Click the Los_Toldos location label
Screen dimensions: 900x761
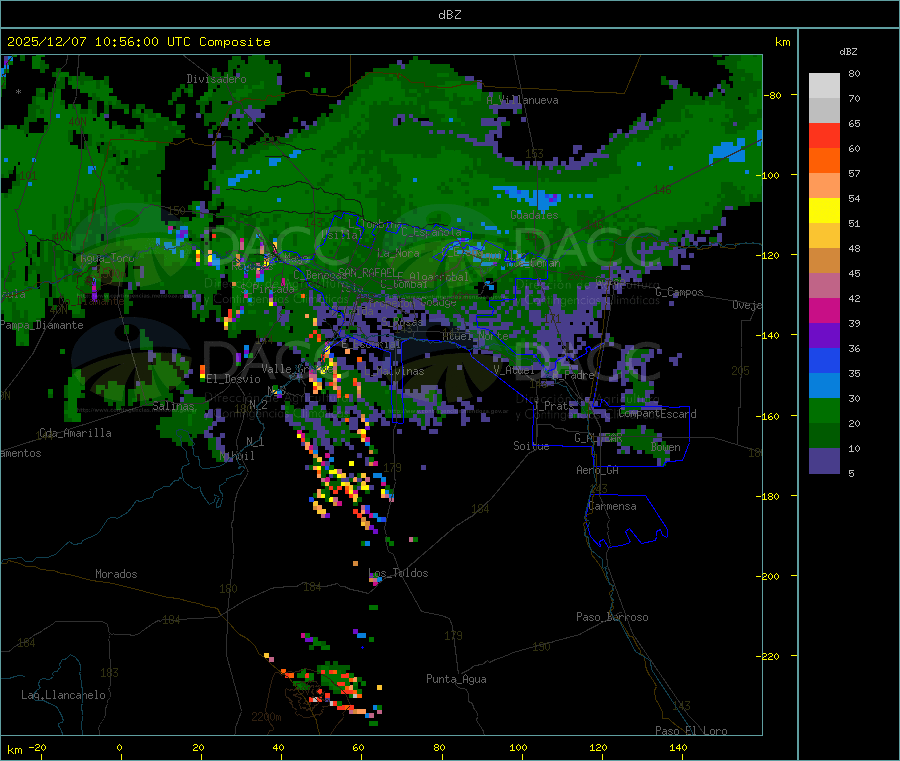point(398,573)
